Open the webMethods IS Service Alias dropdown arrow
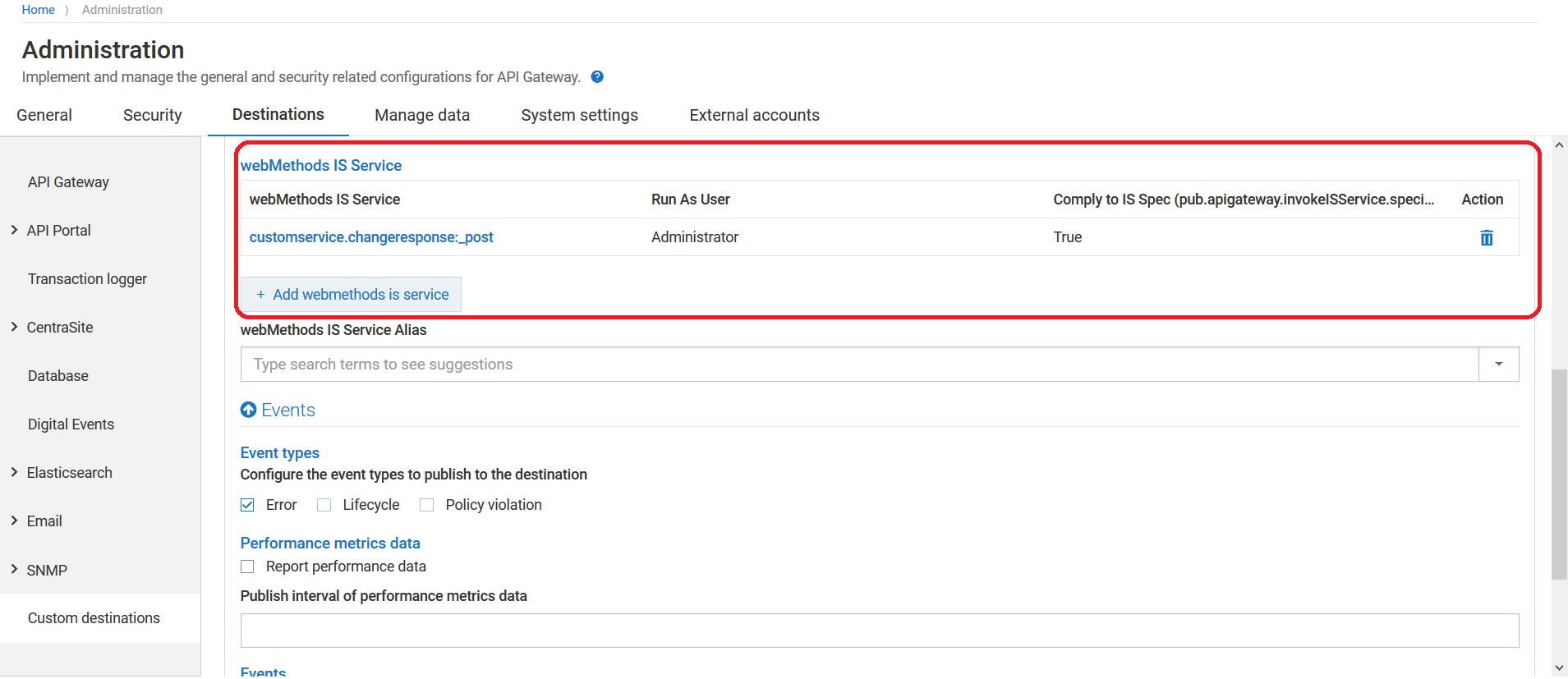Viewport: 1568px width, 679px height. pos(1498,364)
